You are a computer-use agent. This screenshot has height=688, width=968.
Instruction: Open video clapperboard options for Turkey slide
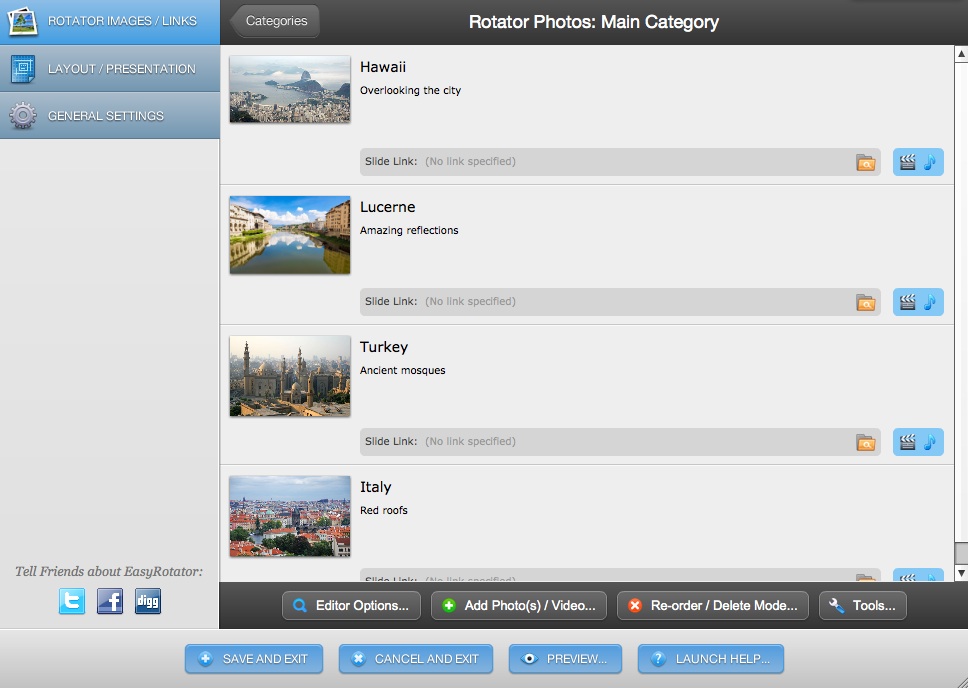coord(907,442)
